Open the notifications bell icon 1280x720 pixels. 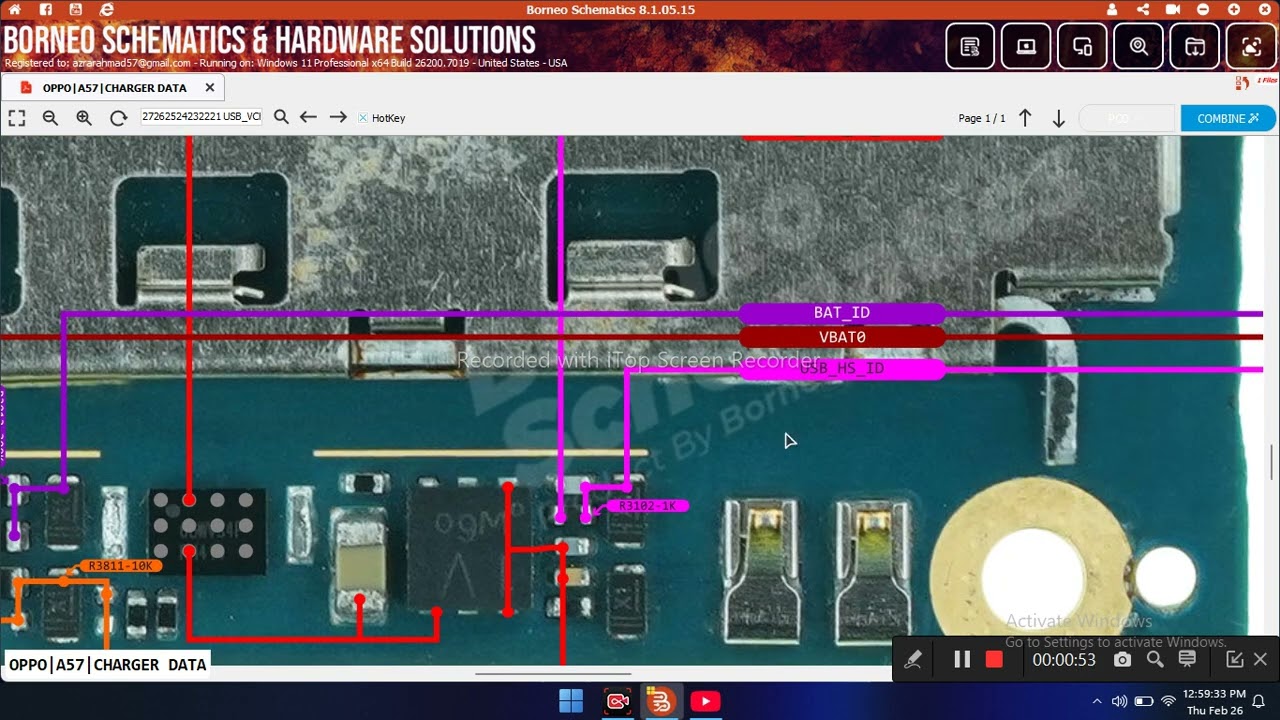1259,701
